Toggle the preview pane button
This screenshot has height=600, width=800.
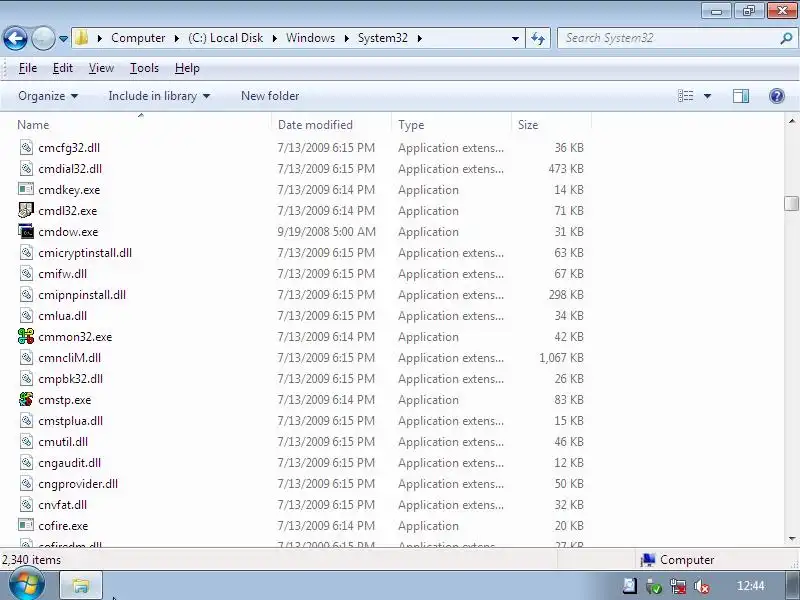741,96
